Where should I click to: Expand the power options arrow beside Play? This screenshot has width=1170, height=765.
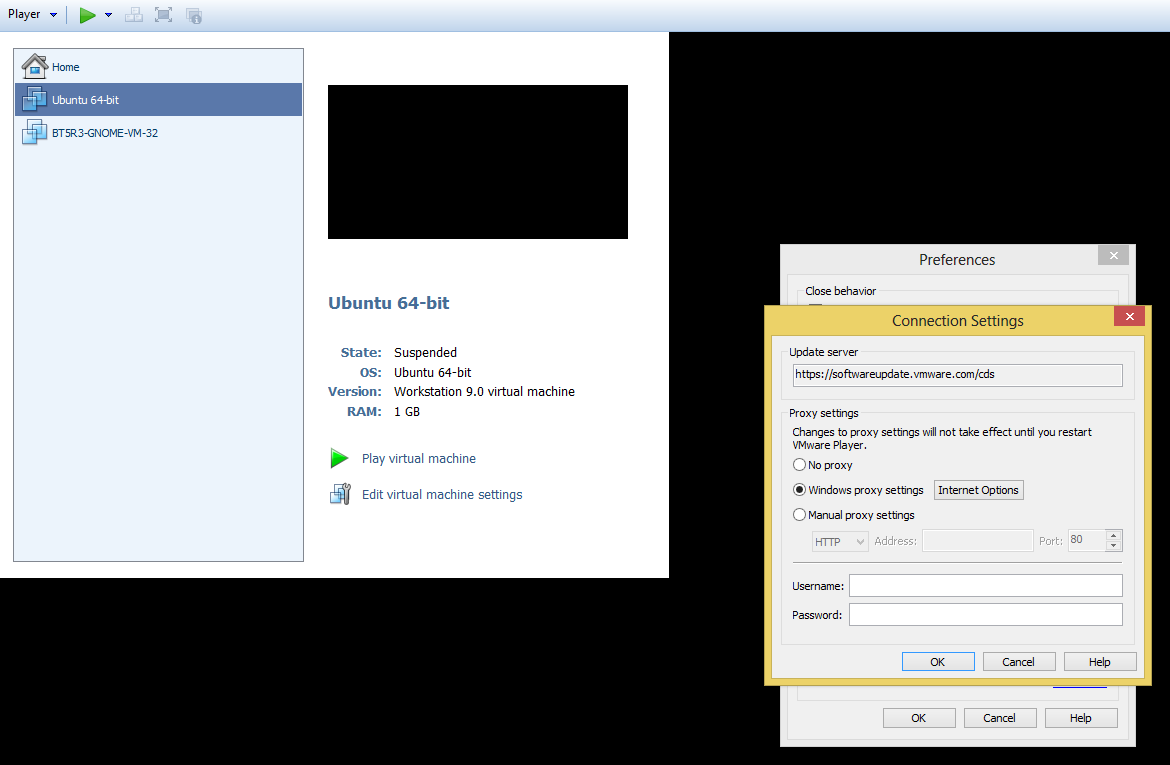(x=108, y=15)
